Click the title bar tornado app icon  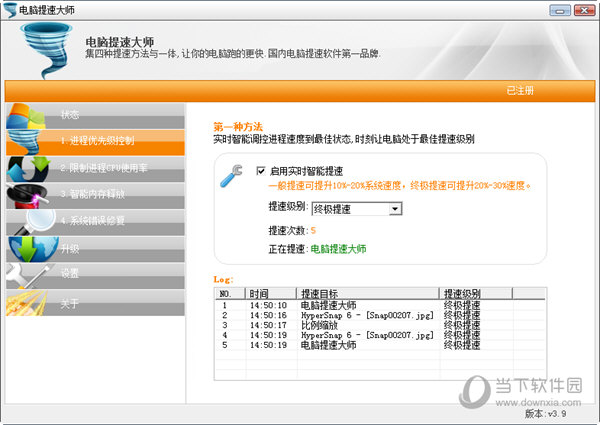coord(10,10)
